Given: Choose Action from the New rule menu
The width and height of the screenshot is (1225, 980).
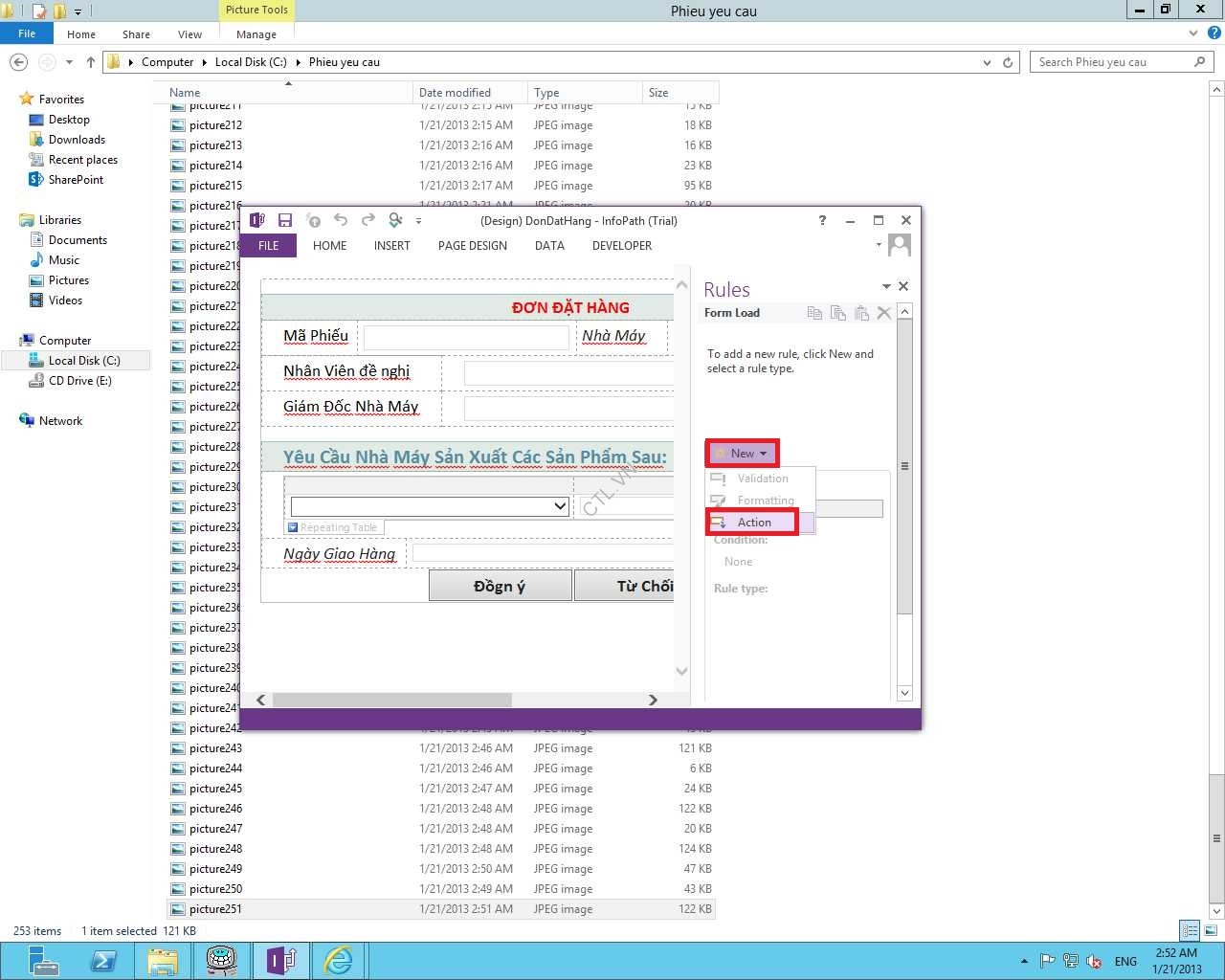Looking at the screenshot, I should pos(753,522).
